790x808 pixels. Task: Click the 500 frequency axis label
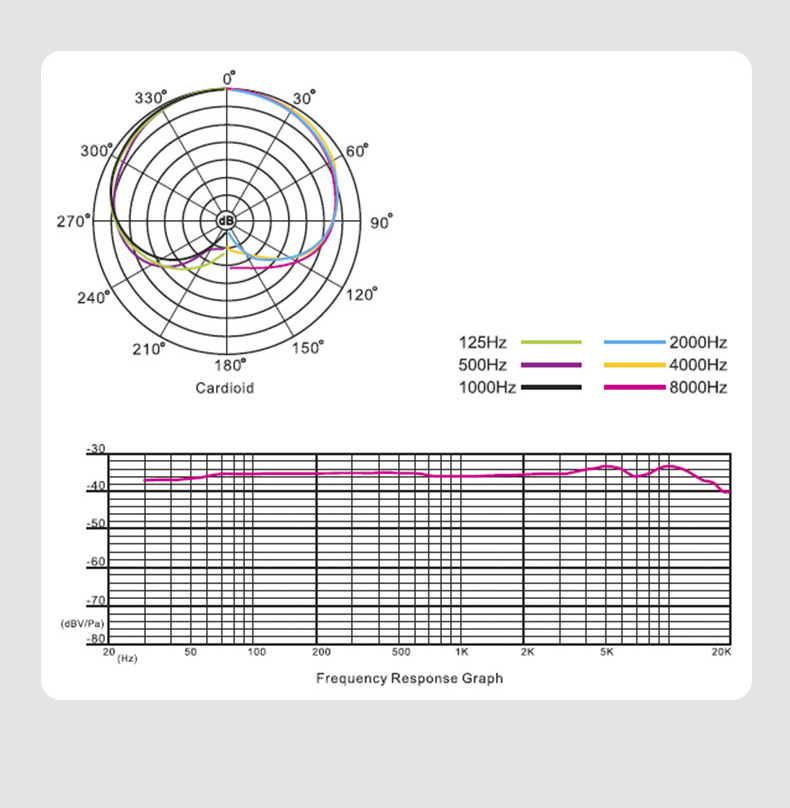pos(401,652)
